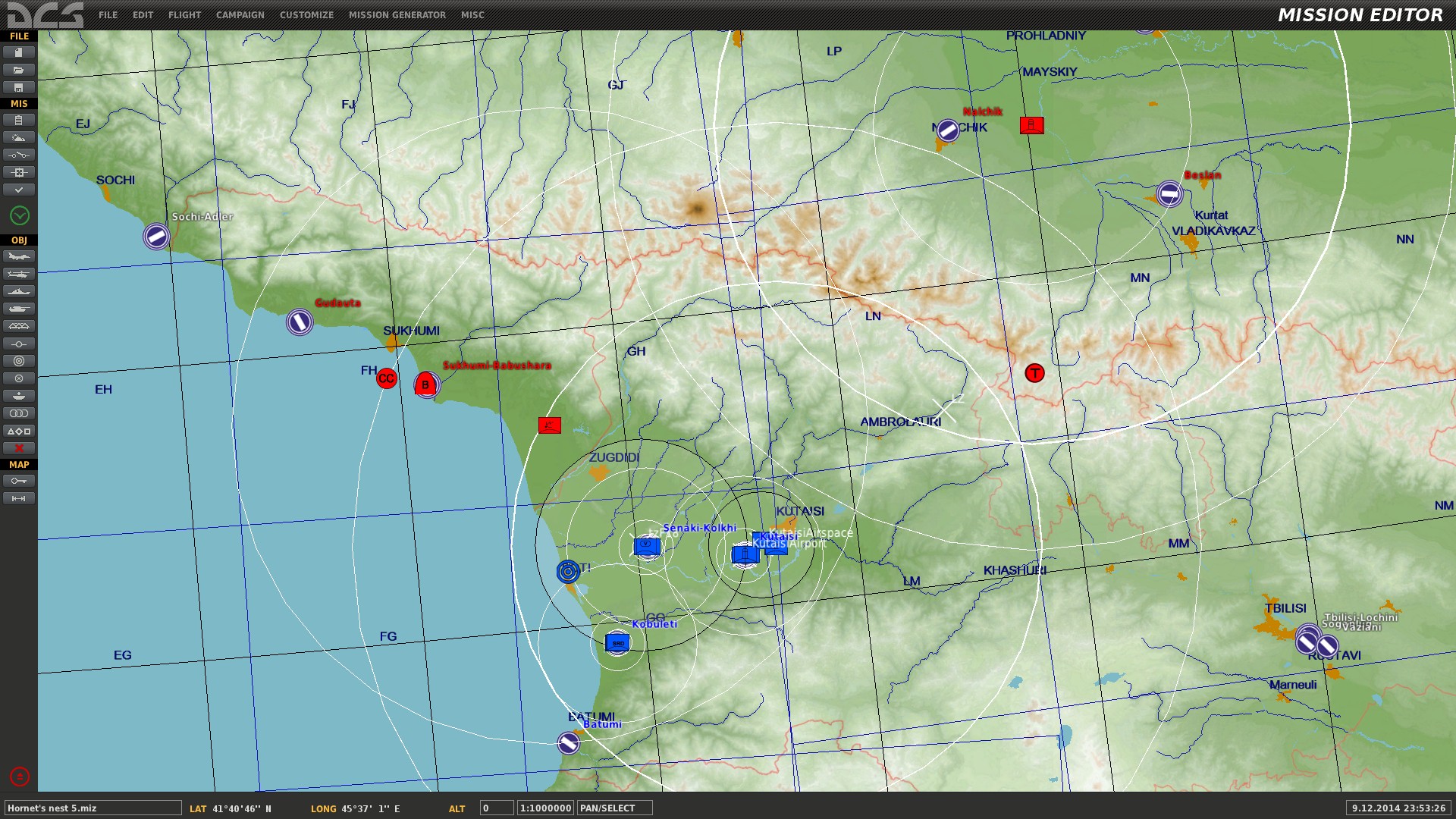Select the ship group tool
This screenshot has height=819, width=1456.
point(19,291)
